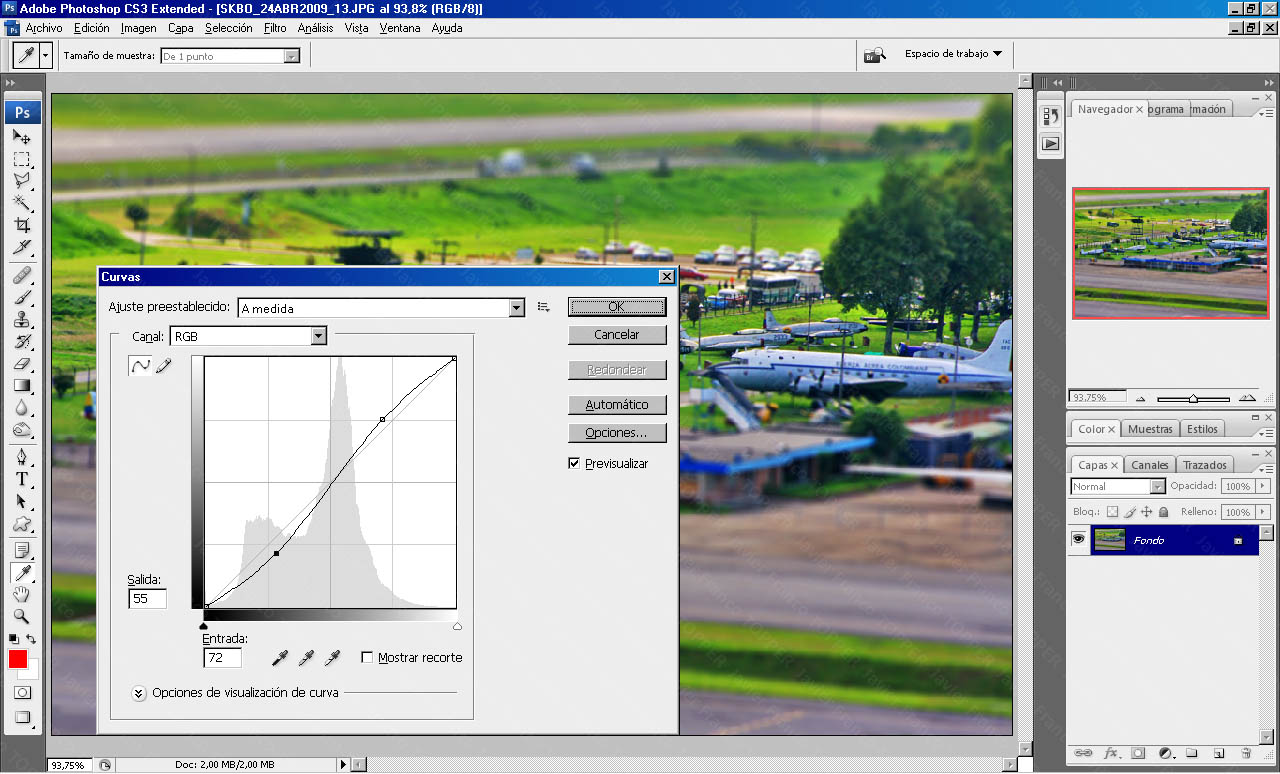1280x774 pixels.
Task: Open the Ajuste preestablecido dropdown
Action: pos(516,308)
